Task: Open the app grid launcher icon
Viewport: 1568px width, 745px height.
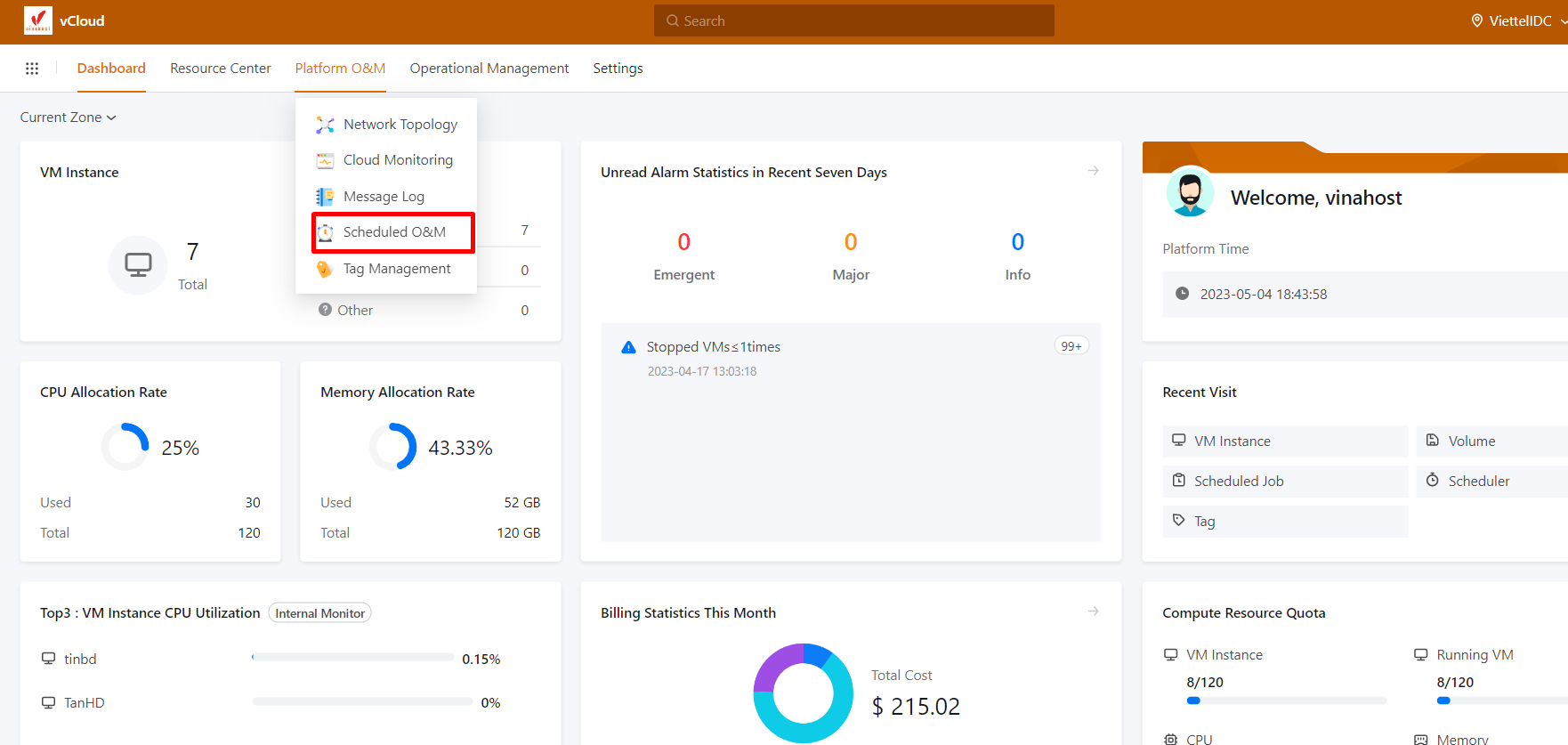Action: (x=32, y=69)
